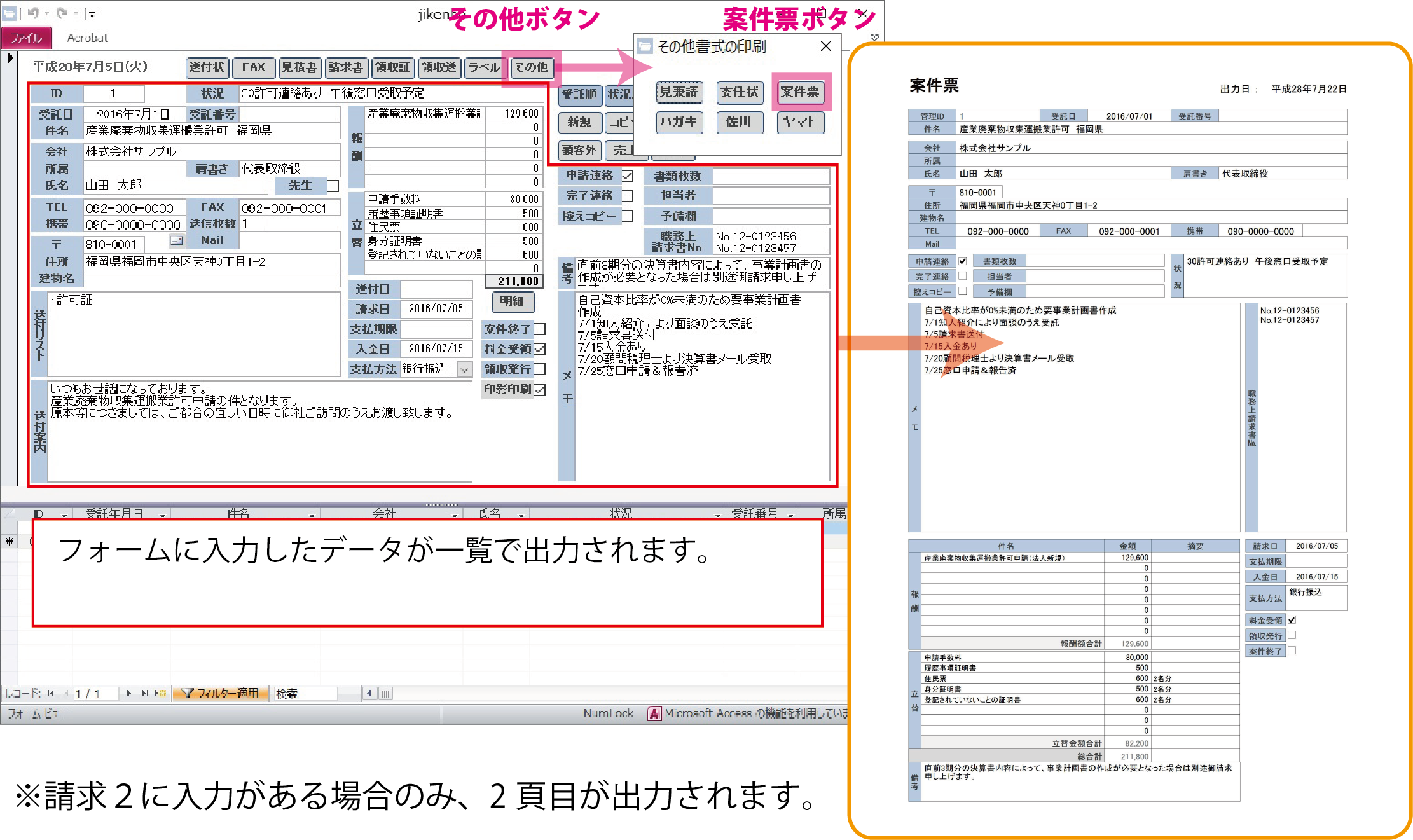
Task: Expand the 支払方法 combo box arrow
Action: pyautogui.click(x=465, y=369)
